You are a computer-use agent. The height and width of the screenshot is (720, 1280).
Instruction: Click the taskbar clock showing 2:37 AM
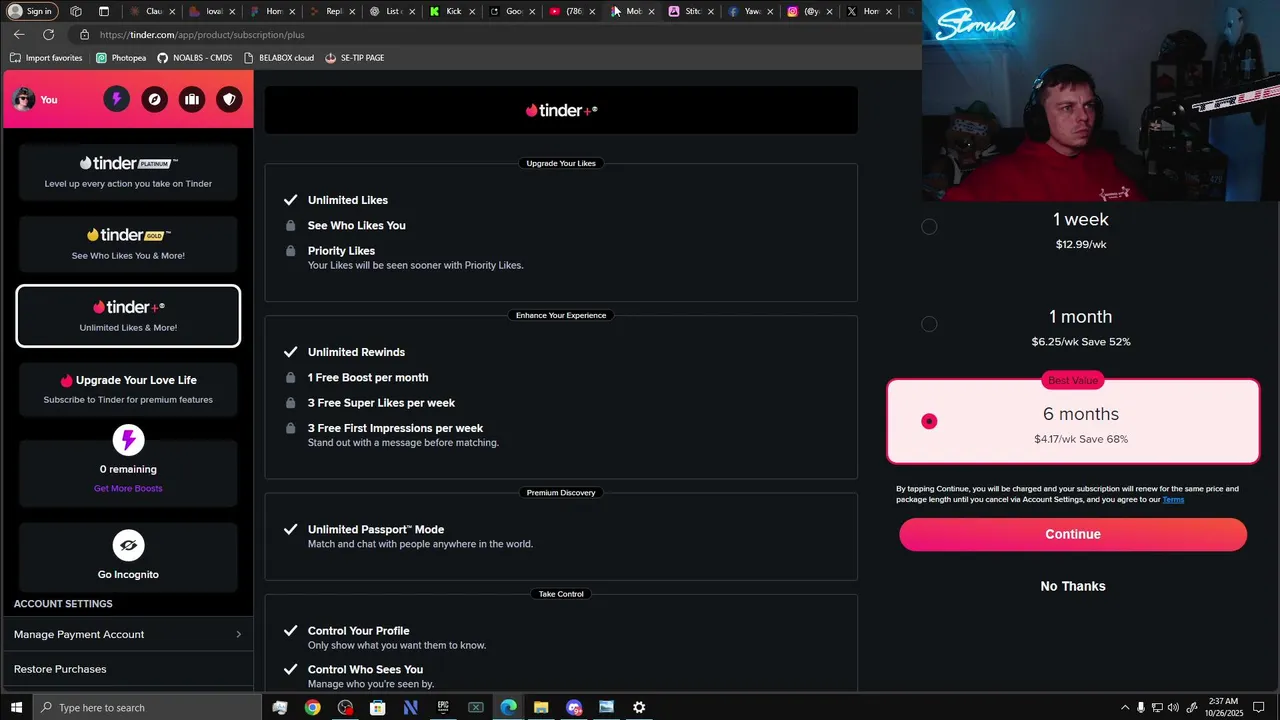(x=1223, y=707)
